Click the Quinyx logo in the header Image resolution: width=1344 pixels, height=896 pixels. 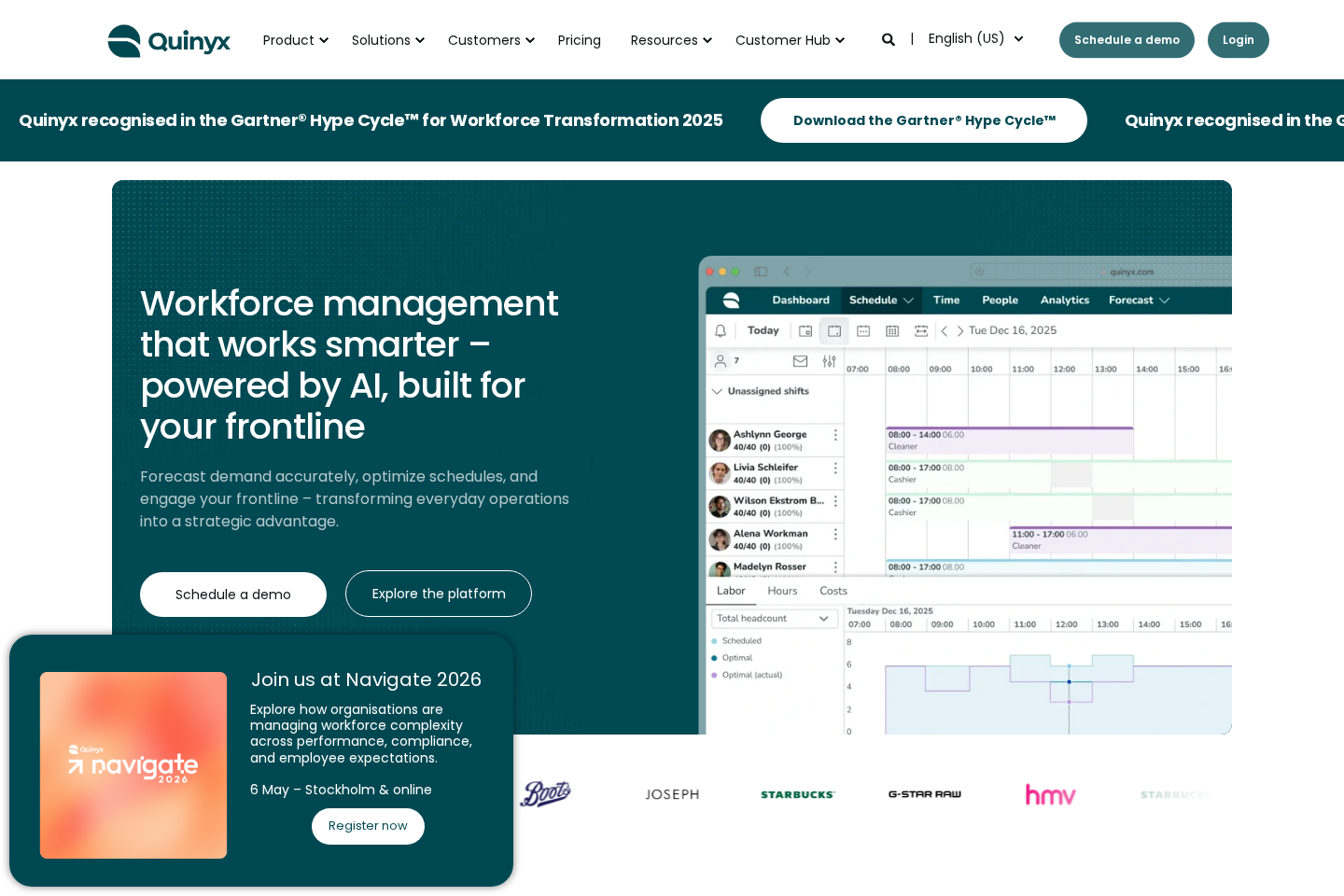pyautogui.click(x=169, y=41)
